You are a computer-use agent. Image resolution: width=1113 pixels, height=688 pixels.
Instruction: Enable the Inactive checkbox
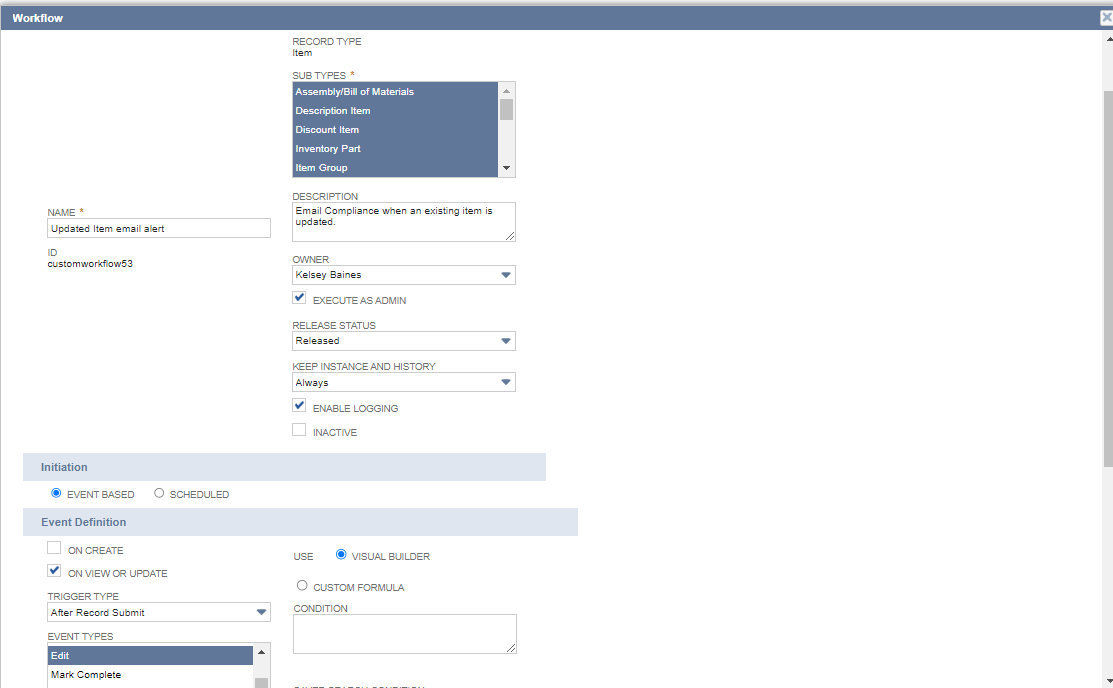[x=298, y=429]
